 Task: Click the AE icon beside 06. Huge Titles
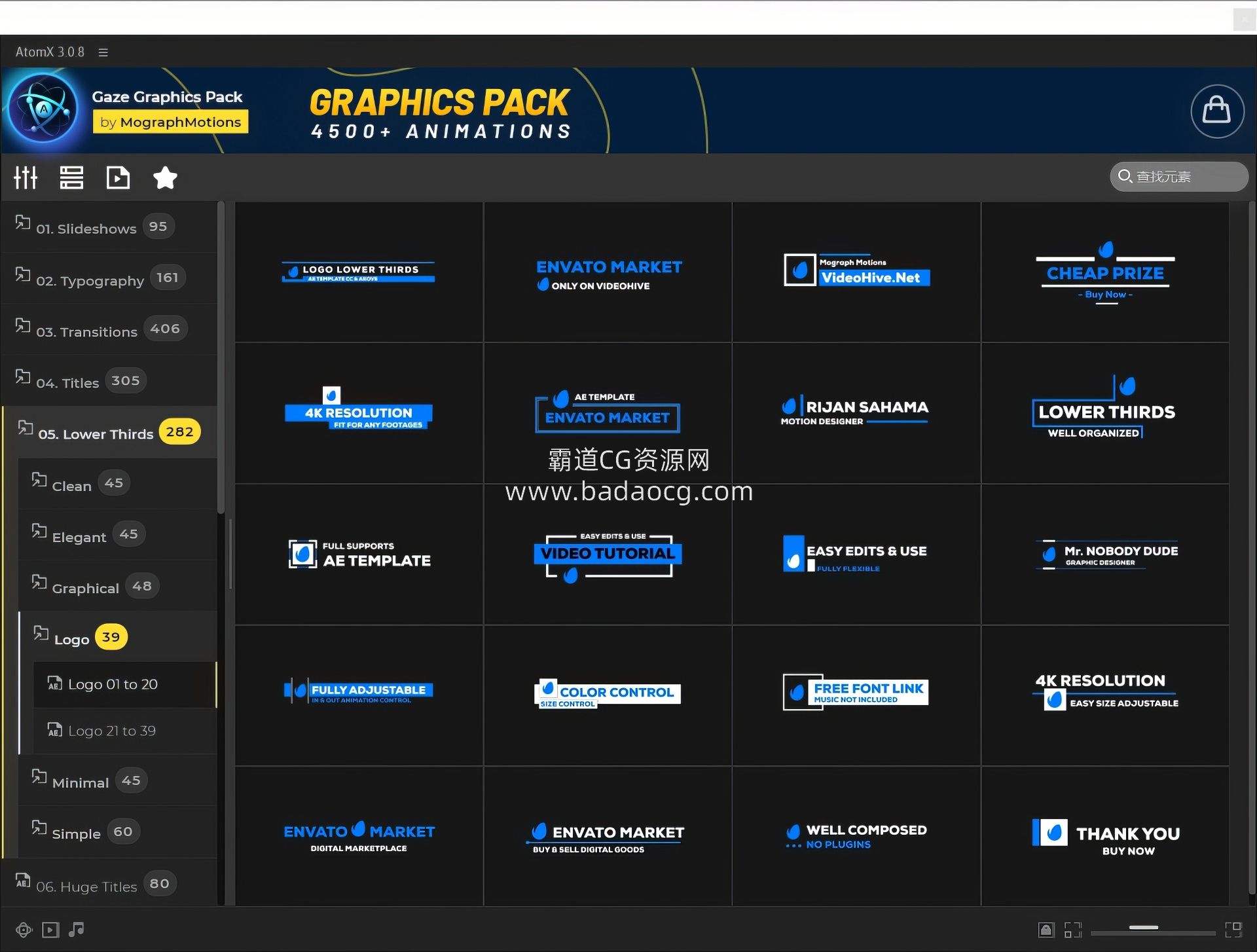(x=23, y=881)
